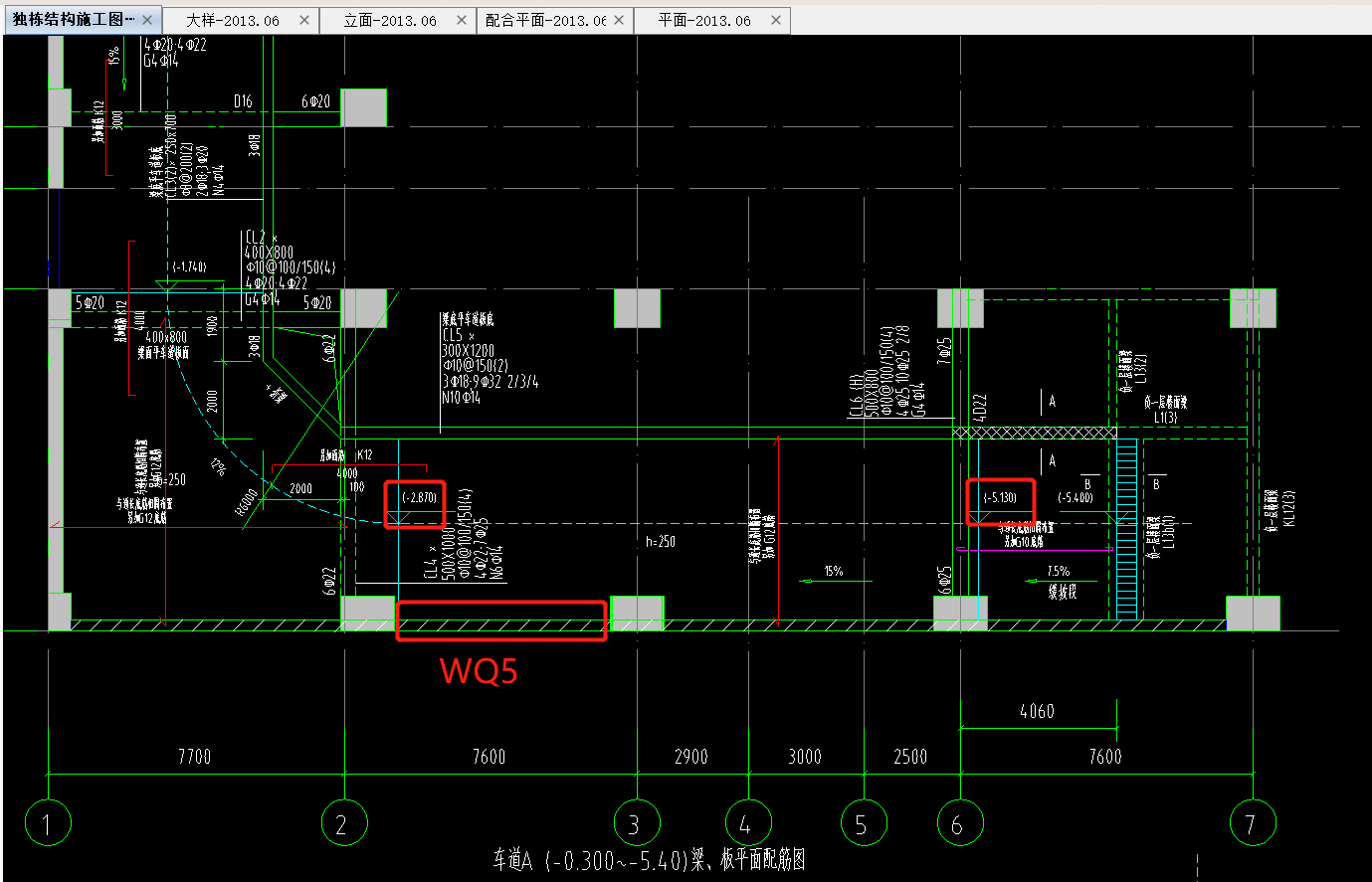The width and height of the screenshot is (1372, 882).
Task: Click the 2500 dimension text
Action: (x=910, y=757)
